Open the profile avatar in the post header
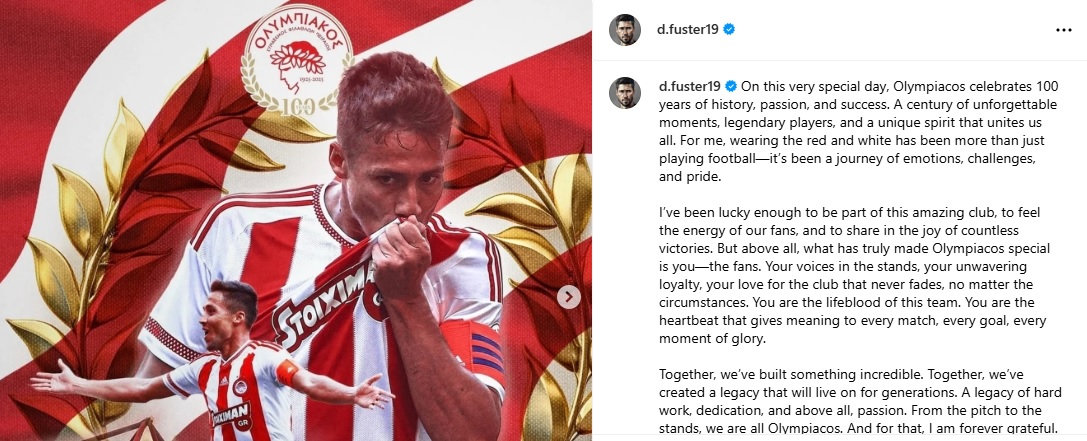The width and height of the screenshot is (1087, 441). [x=625, y=30]
